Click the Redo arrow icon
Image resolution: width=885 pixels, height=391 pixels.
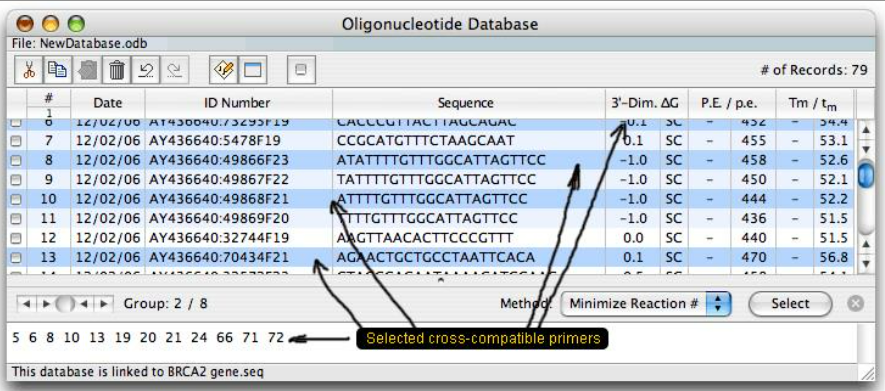[175, 70]
